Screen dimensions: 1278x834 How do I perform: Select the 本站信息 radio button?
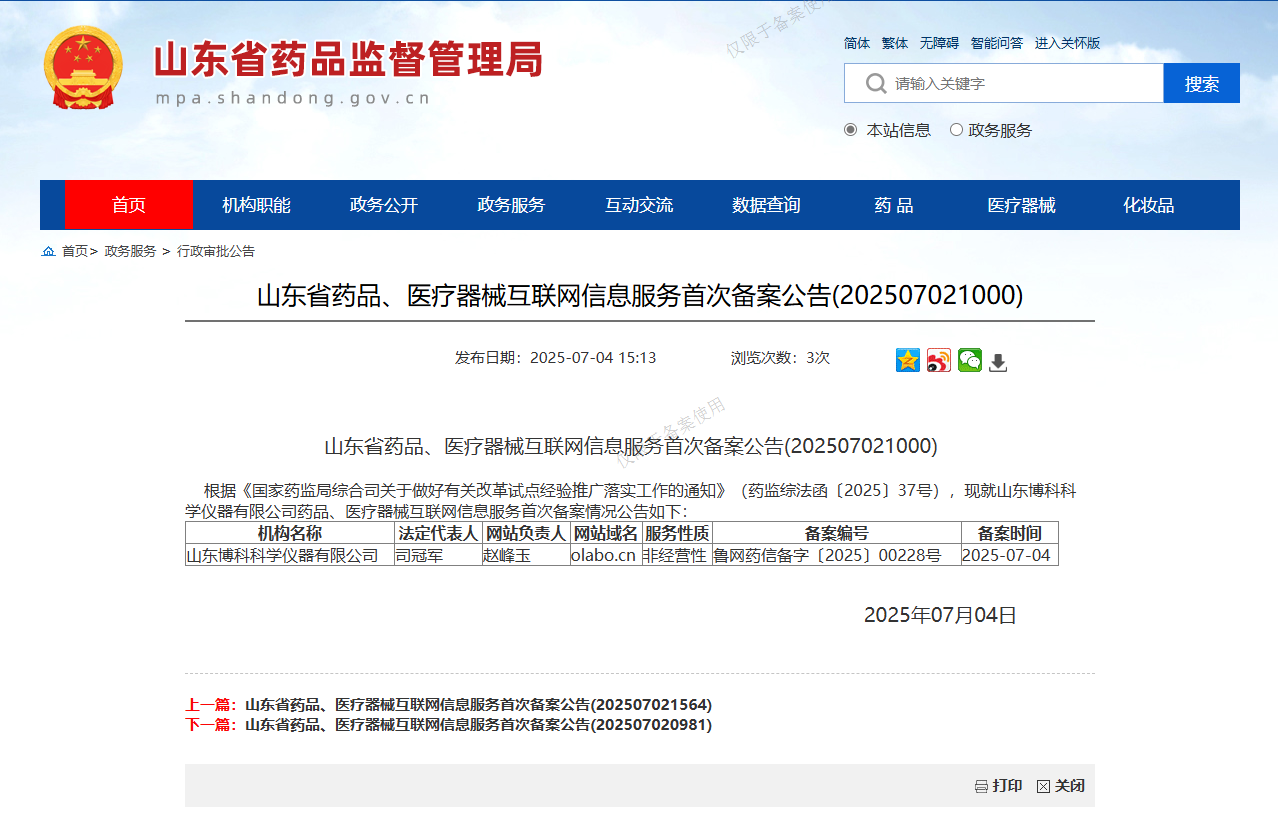click(851, 130)
